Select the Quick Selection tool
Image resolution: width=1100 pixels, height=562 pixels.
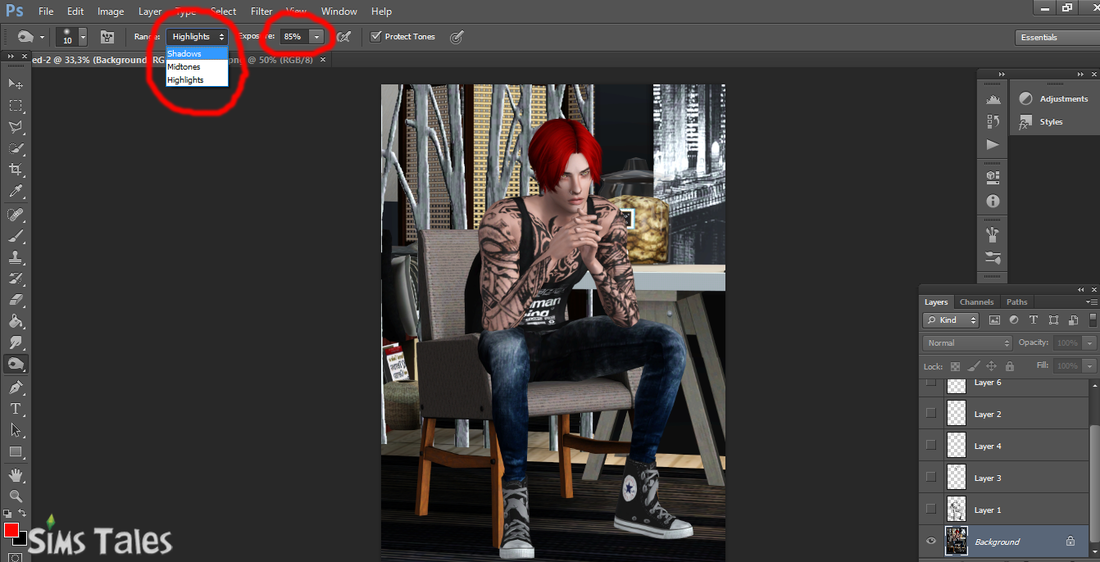[x=15, y=149]
